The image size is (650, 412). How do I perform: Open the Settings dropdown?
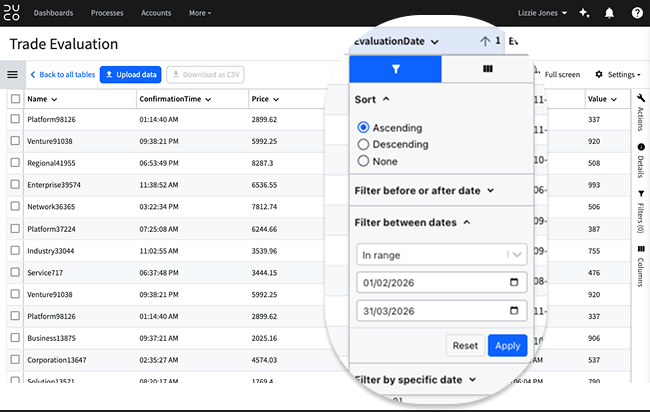click(618, 75)
